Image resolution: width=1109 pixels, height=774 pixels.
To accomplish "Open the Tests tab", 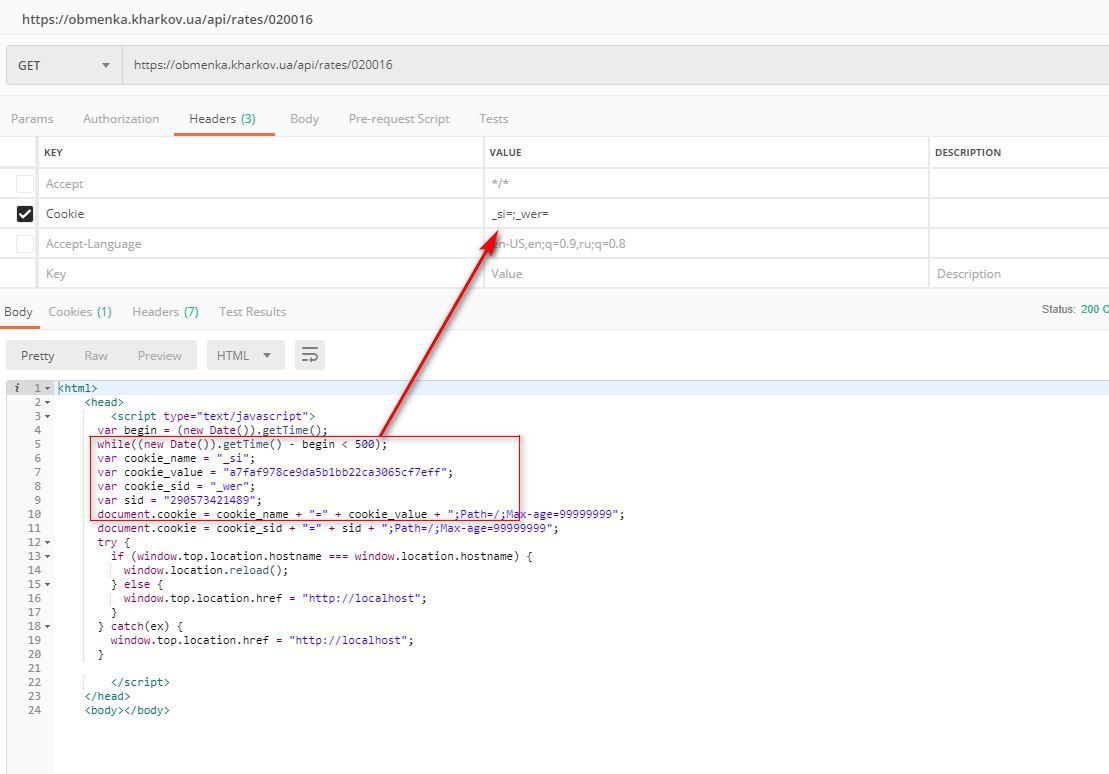I will tap(494, 119).
